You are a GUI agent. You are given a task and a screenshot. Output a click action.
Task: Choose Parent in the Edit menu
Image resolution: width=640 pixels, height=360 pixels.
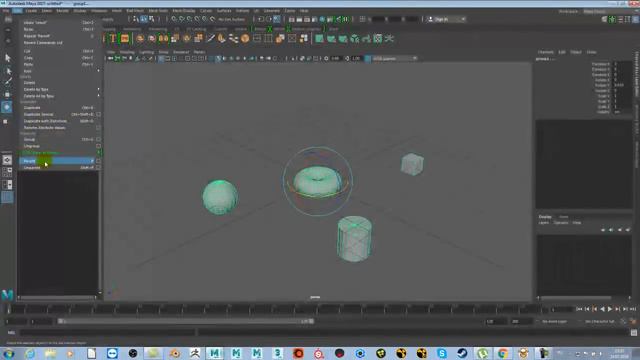click(x=29, y=161)
